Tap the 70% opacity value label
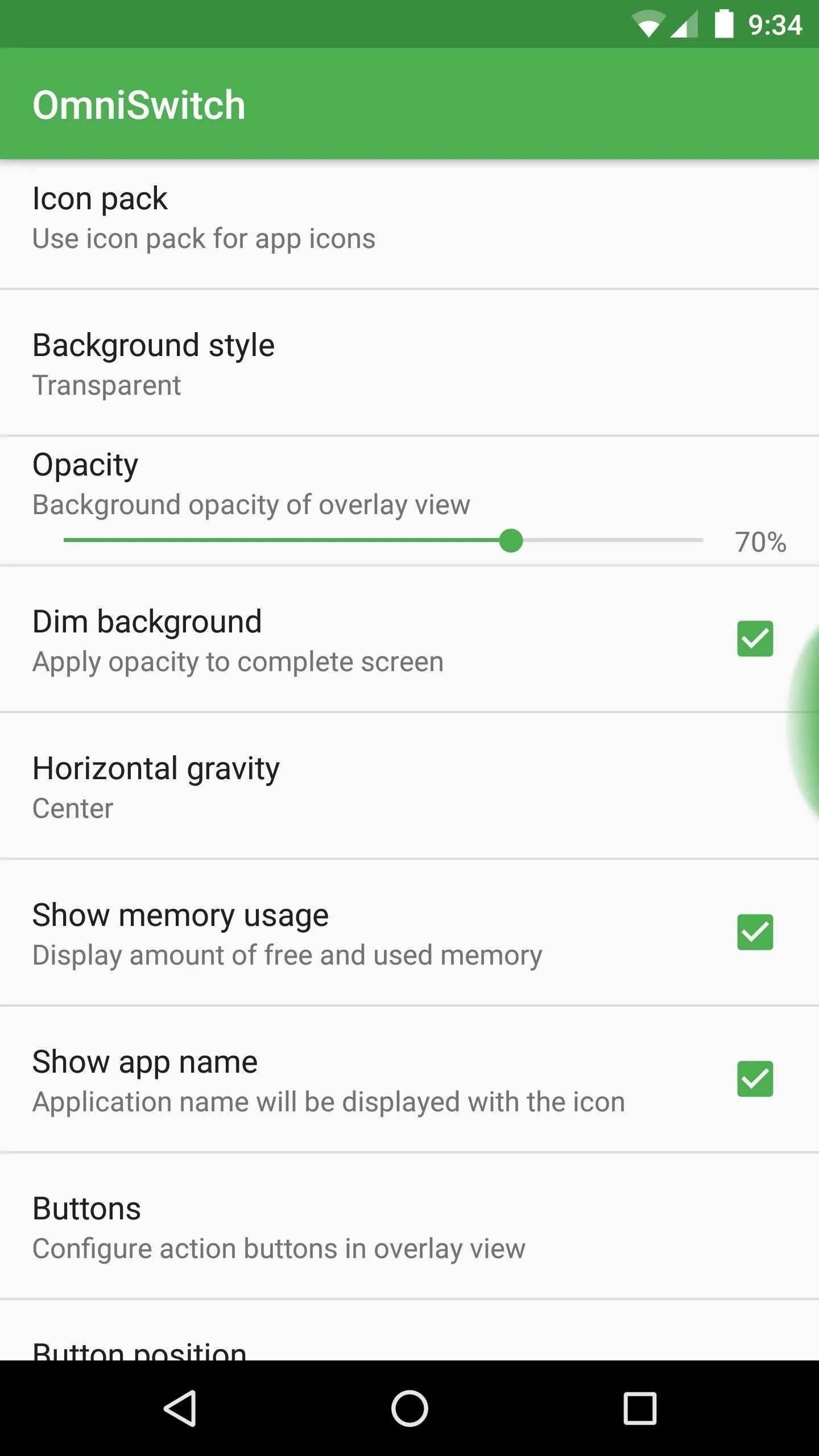Viewport: 819px width, 1456px height. [760, 542]
